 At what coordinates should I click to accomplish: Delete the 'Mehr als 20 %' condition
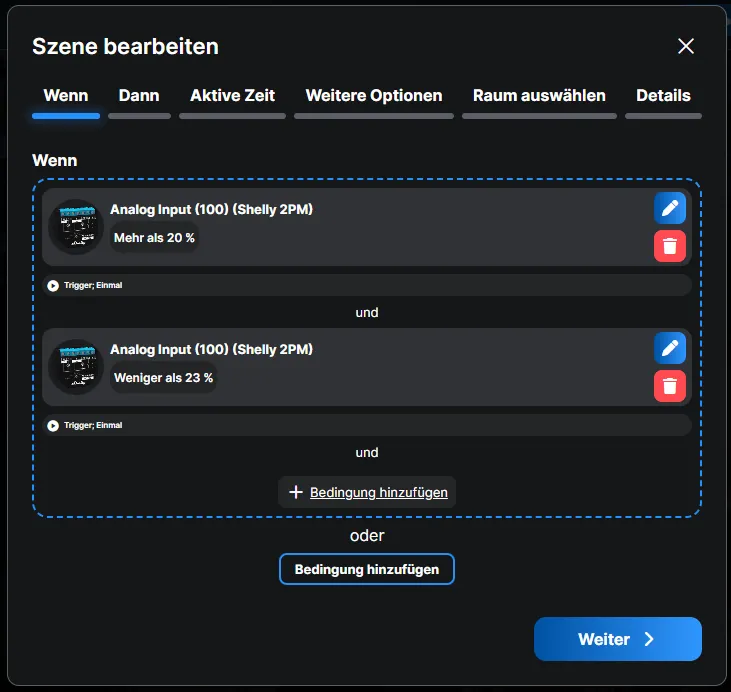pyautogui.click(x=669, y=246)
